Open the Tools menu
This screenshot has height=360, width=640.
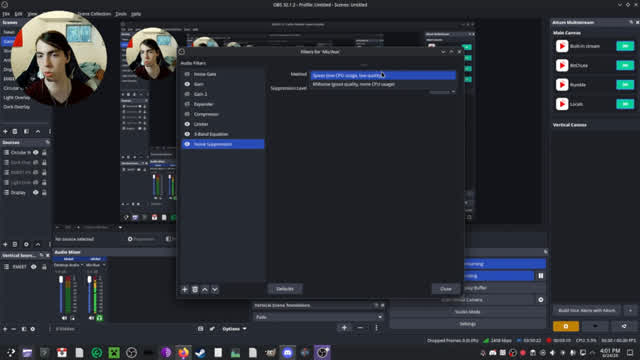coord(121,14)
